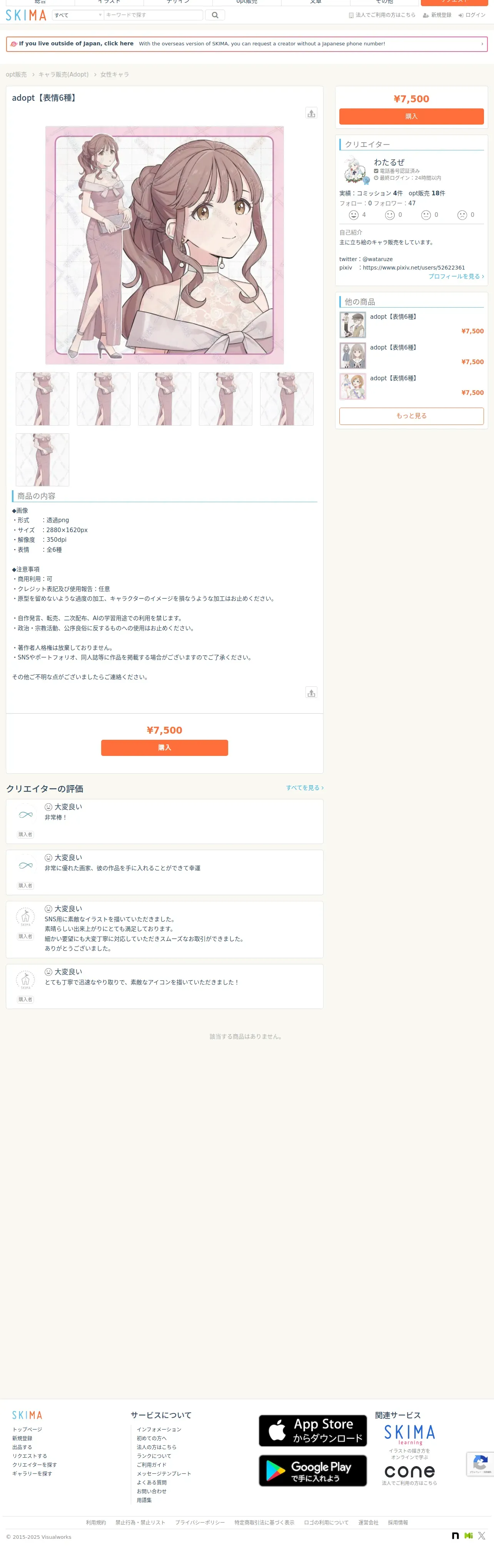
Task: Go to opt販売 breadcrumb
Action: coord(17,74)
